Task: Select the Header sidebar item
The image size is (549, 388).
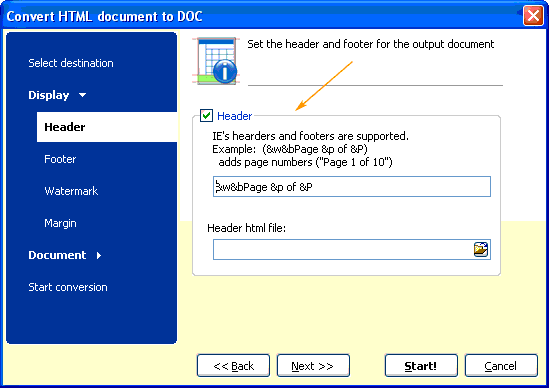Action: 107,127
